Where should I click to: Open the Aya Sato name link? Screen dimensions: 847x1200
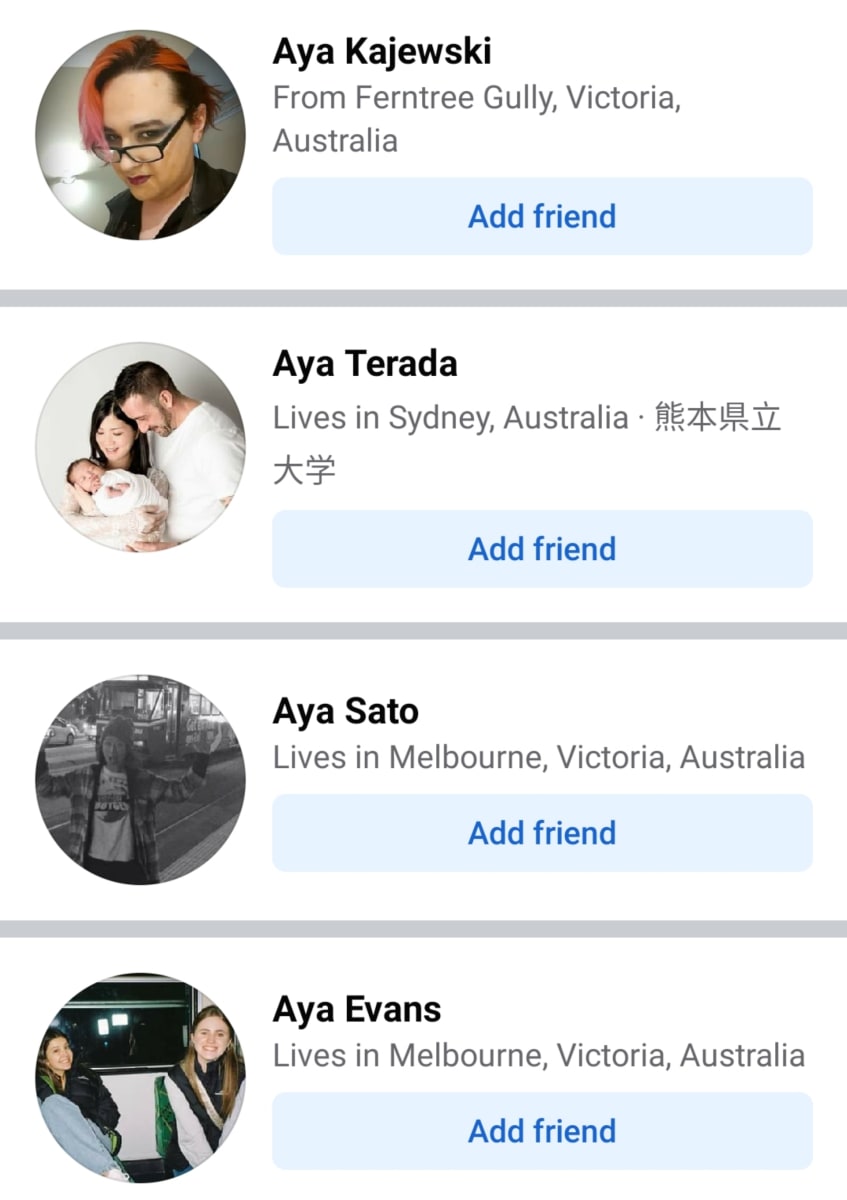coord(346,711)
